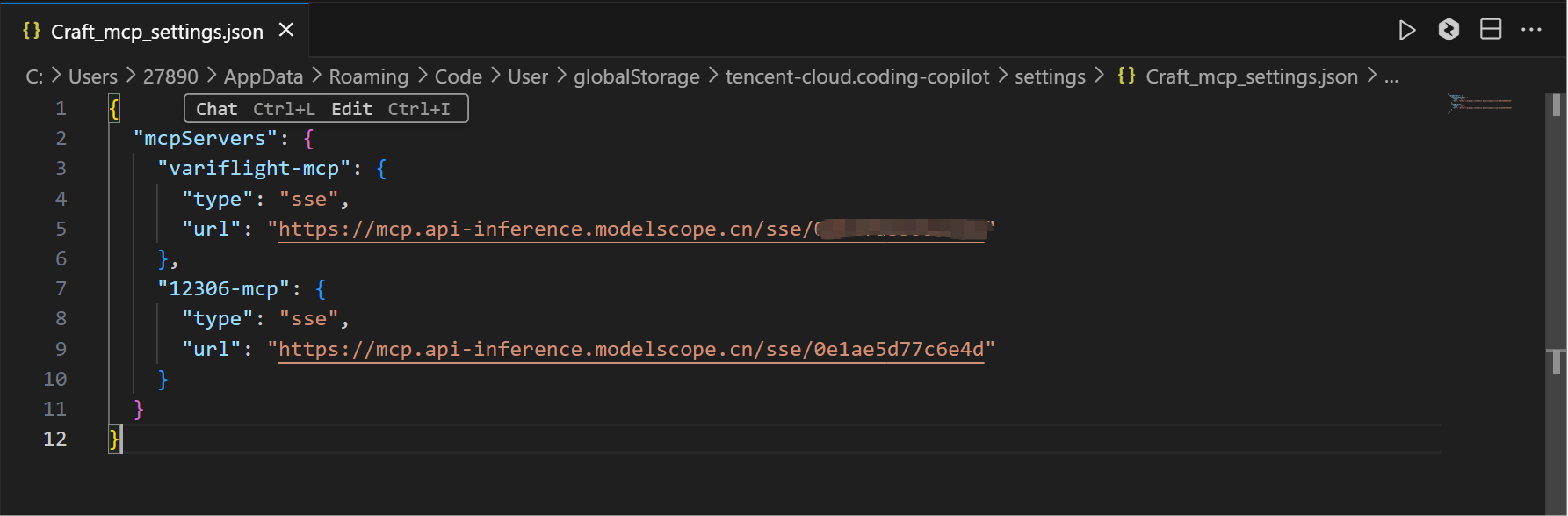Click the minimap code preview
Viewport: 1568px width, 516px height.
coord(1480,104)
